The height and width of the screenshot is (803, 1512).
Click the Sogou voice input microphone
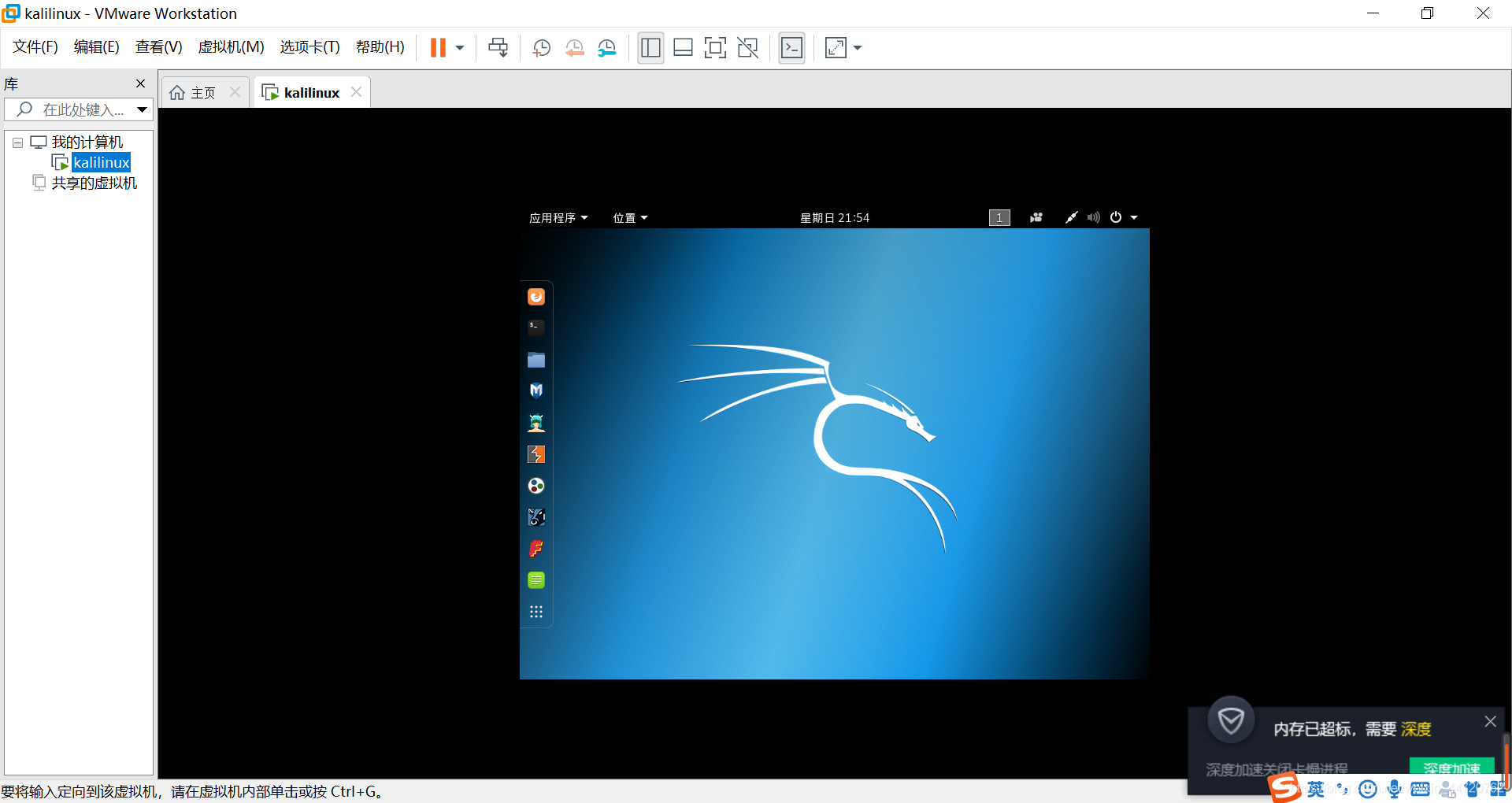click(1394, 789)
